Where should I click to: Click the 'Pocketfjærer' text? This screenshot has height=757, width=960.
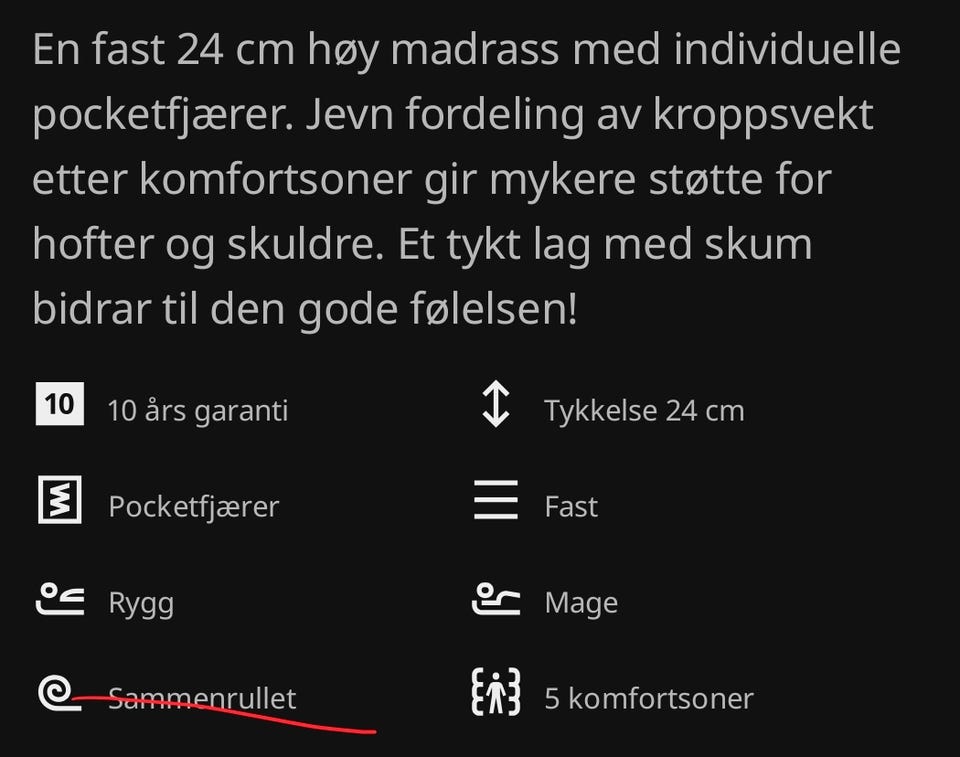[x=193, y=507]
